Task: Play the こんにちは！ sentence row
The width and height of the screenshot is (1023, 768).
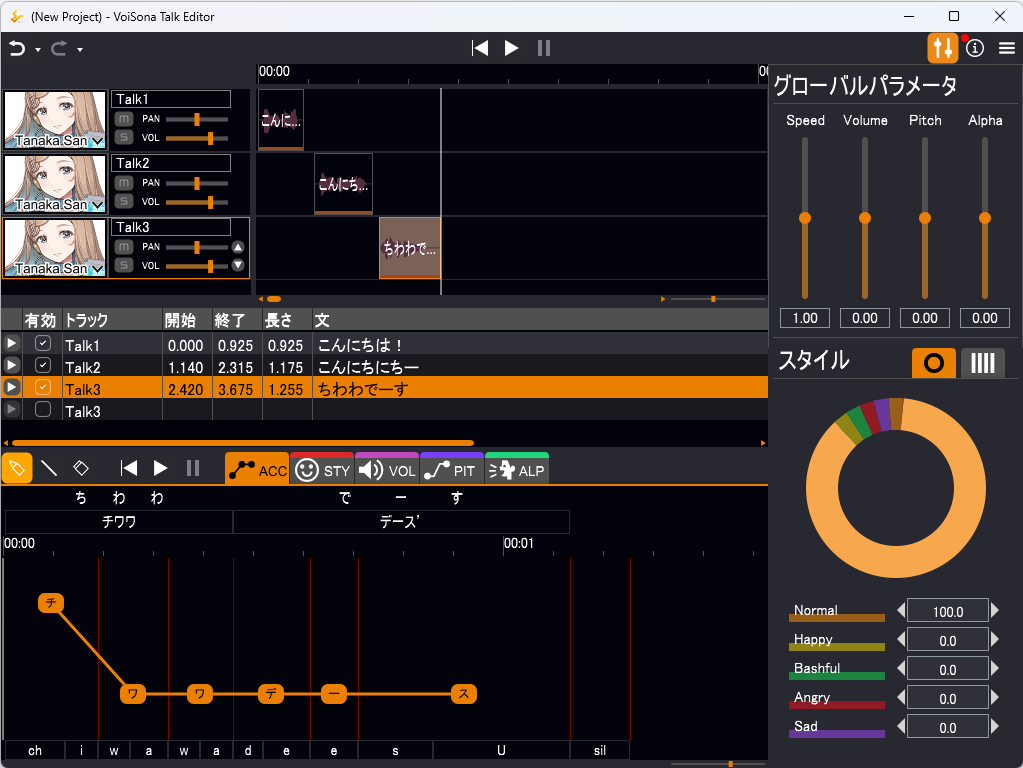Action: coord(11,343)
